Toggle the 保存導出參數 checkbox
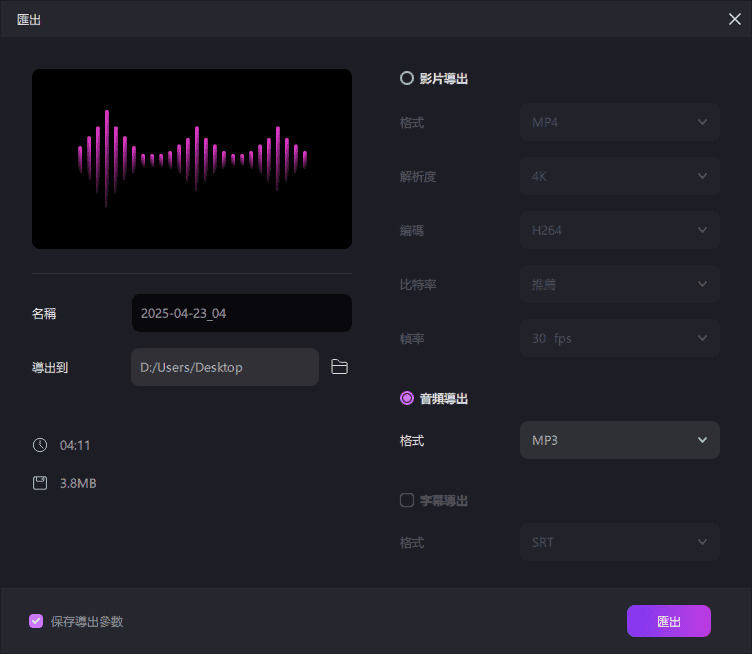Screen dimensions: 752x654 click(x=36, y=621)
